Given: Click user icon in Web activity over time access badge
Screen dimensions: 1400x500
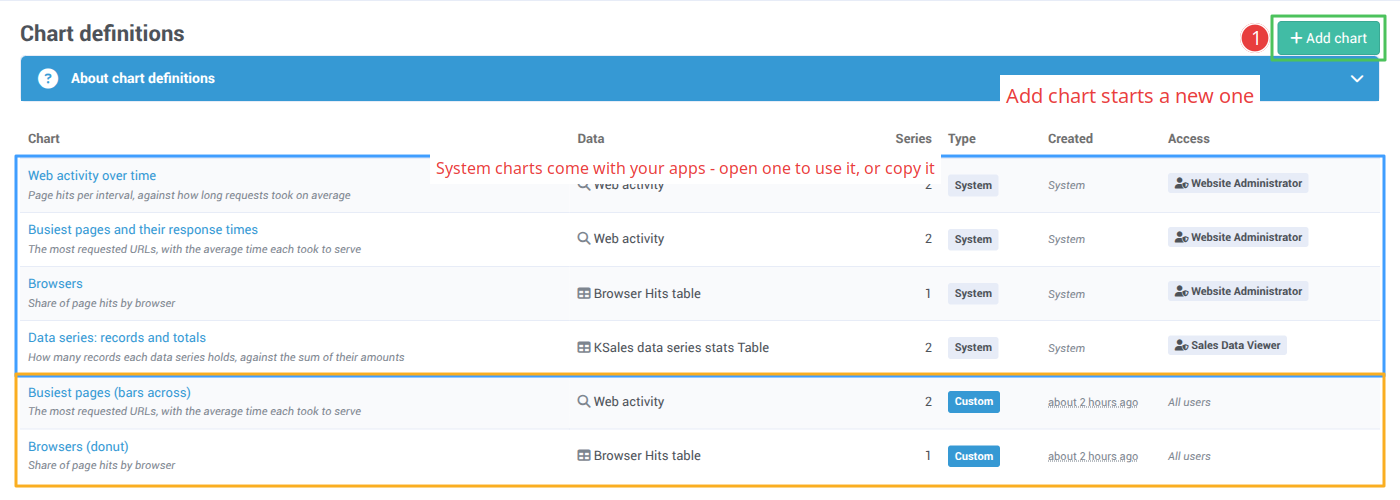Looking at the screenshot, I should 1182,184.
